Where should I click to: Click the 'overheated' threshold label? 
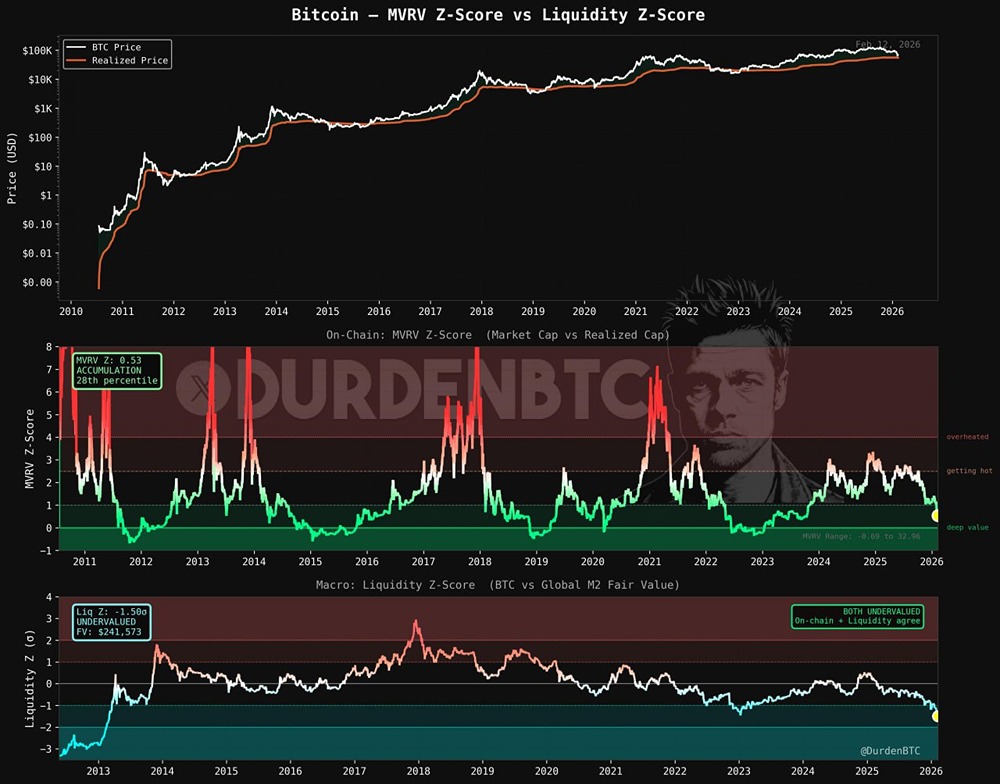967,437
